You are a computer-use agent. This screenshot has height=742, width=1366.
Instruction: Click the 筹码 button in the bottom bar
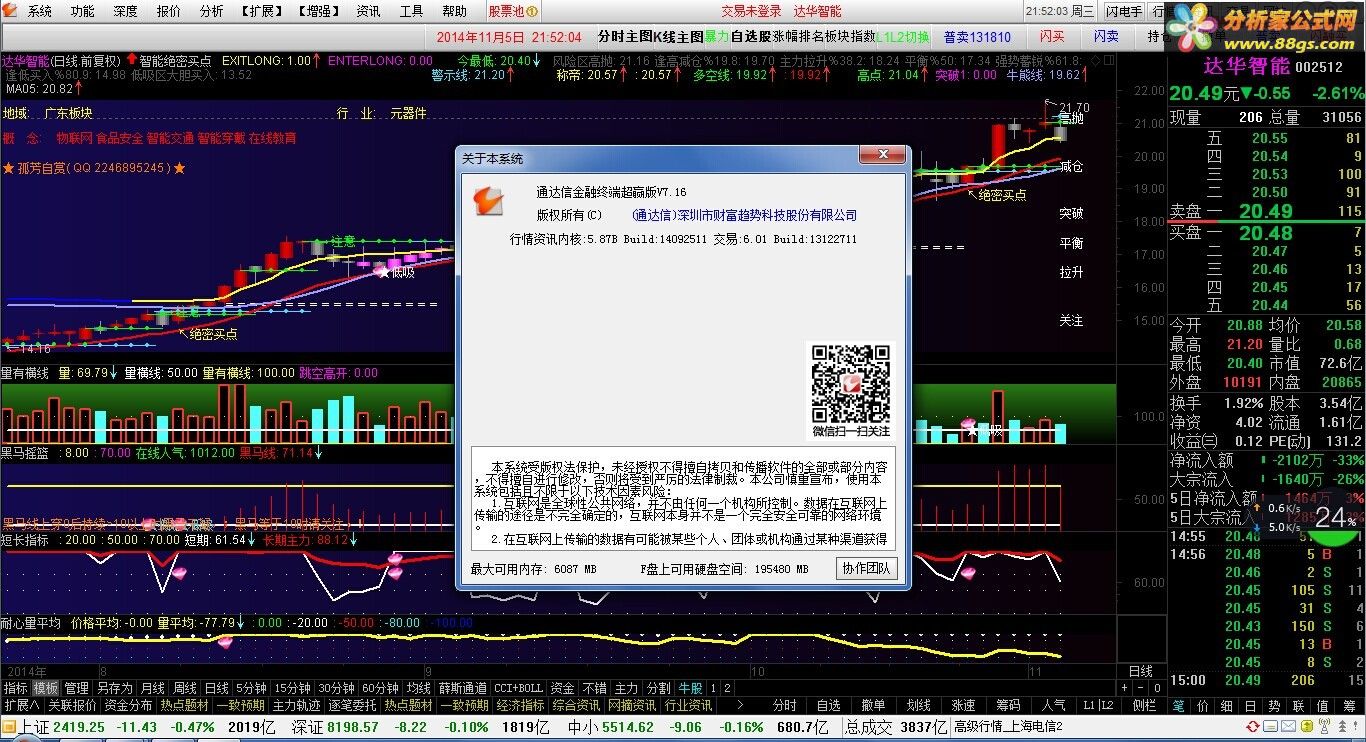pyautogui.click(x=1008, y=705)
